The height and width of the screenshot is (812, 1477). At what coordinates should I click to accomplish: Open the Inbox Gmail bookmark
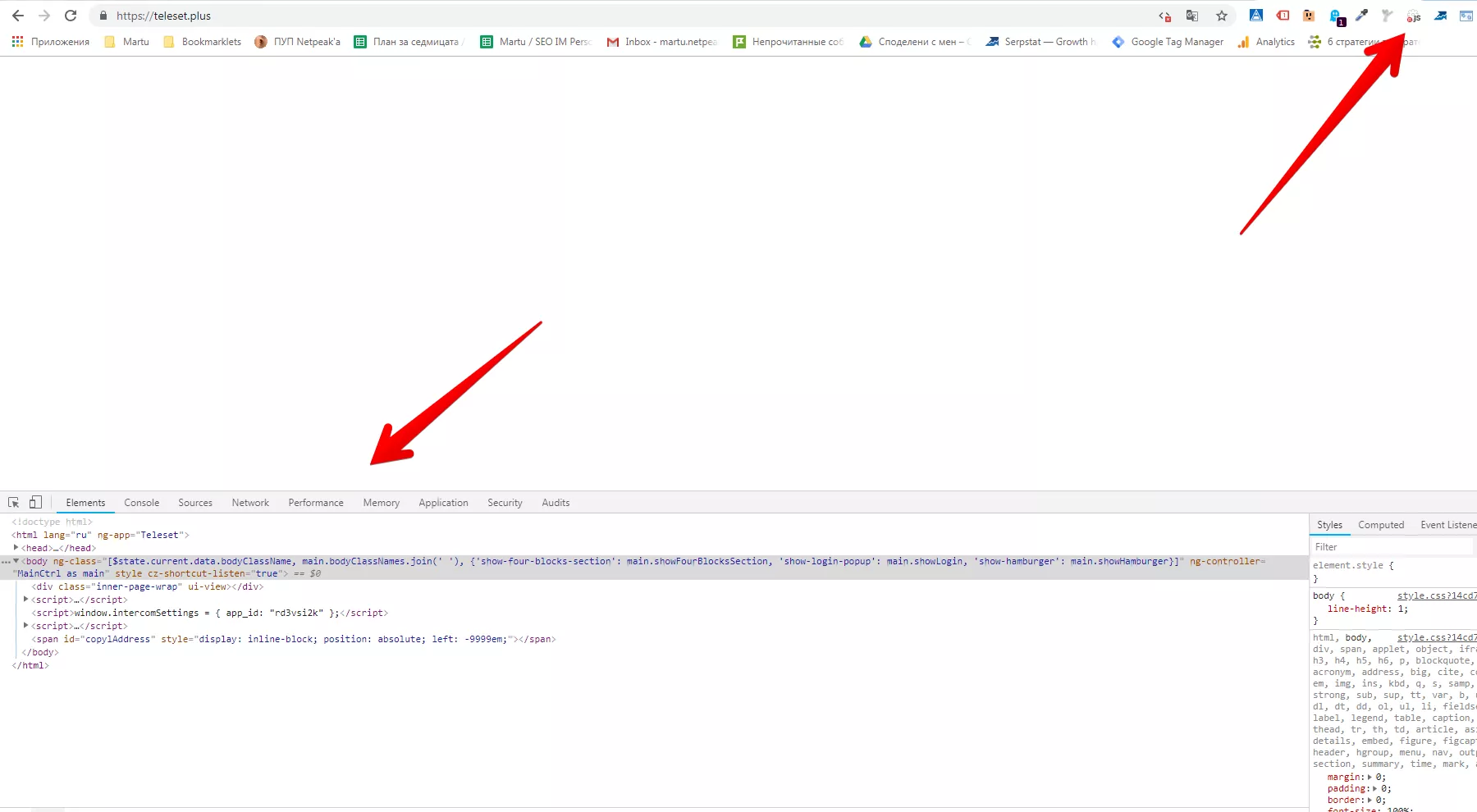point(662,42)
